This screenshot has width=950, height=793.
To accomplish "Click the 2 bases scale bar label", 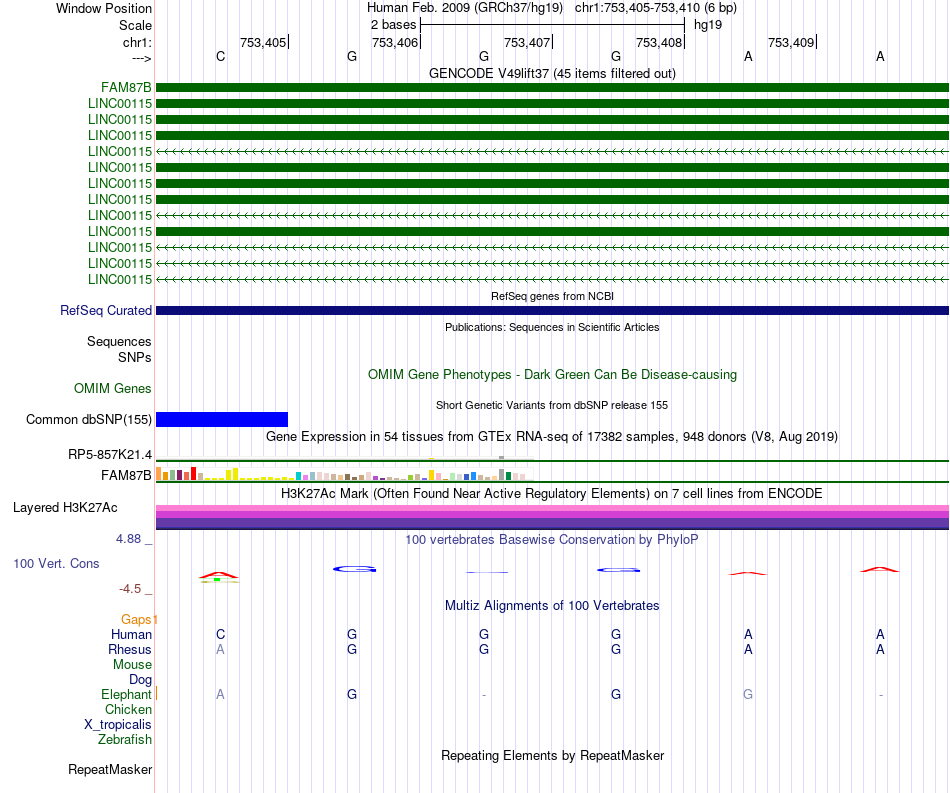I will (393, 25).
